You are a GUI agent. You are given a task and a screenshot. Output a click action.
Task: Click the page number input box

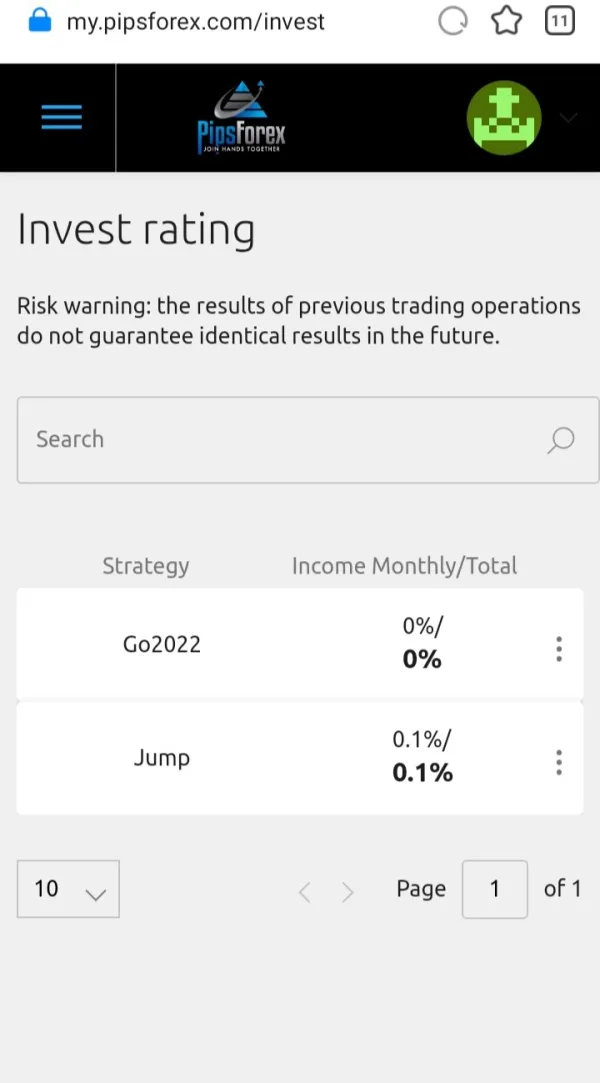(x=494, y=889)
